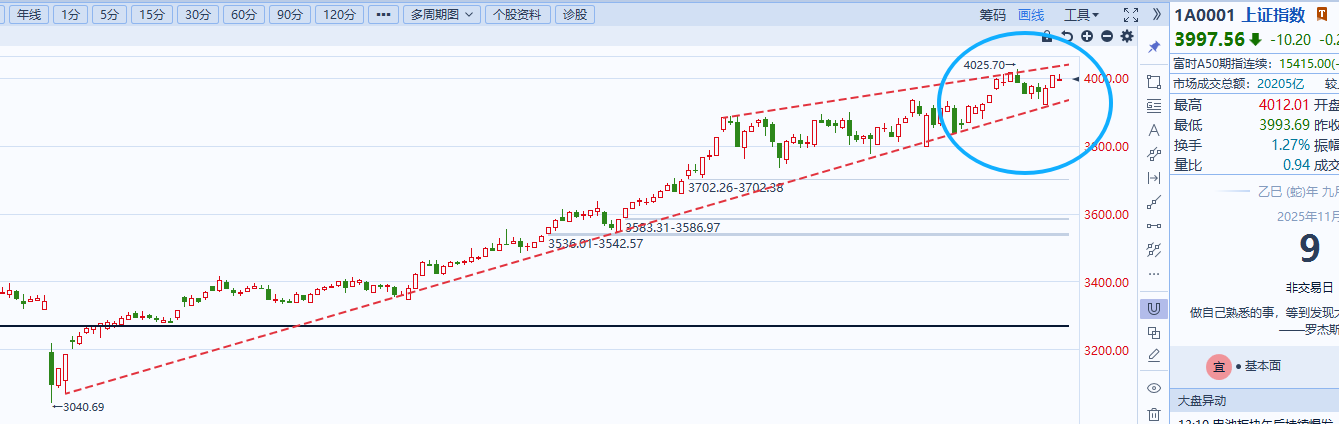
Task: Toggle fullscreen chart icon
Action: point(1131,14)
